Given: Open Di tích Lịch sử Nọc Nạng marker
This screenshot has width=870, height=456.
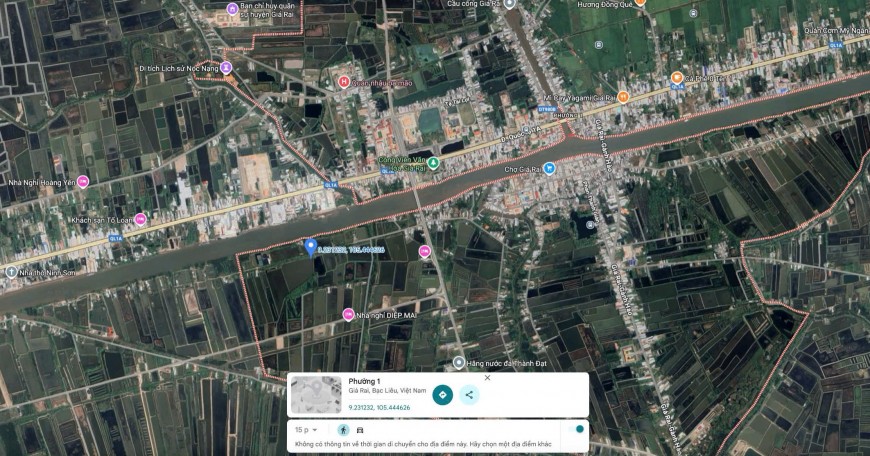Looking at the screenshot, I should point(225,68).
